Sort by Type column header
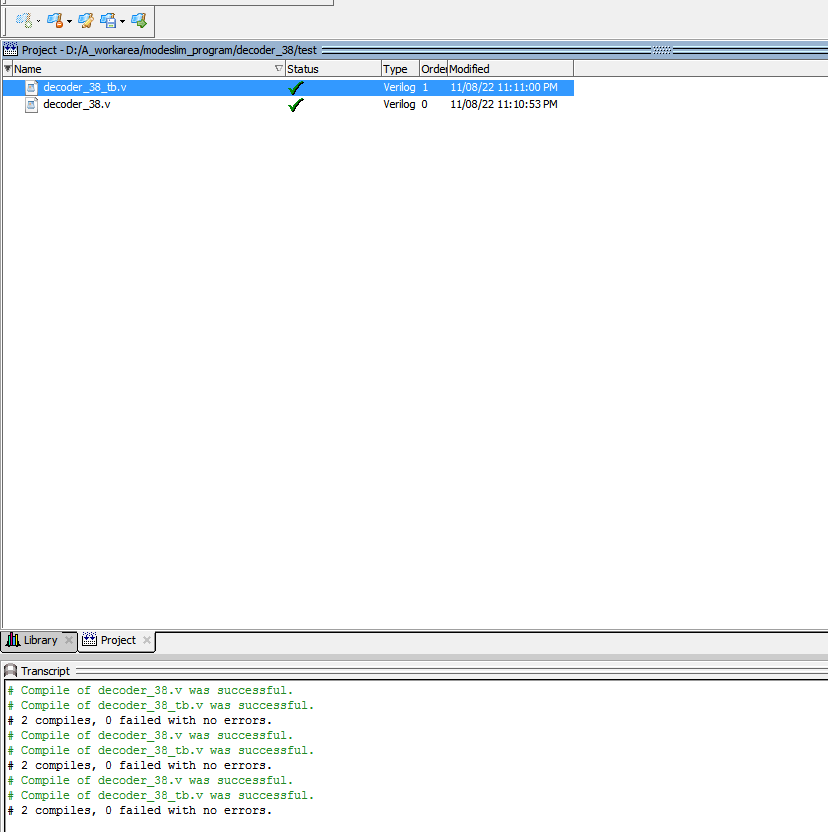 400,68
